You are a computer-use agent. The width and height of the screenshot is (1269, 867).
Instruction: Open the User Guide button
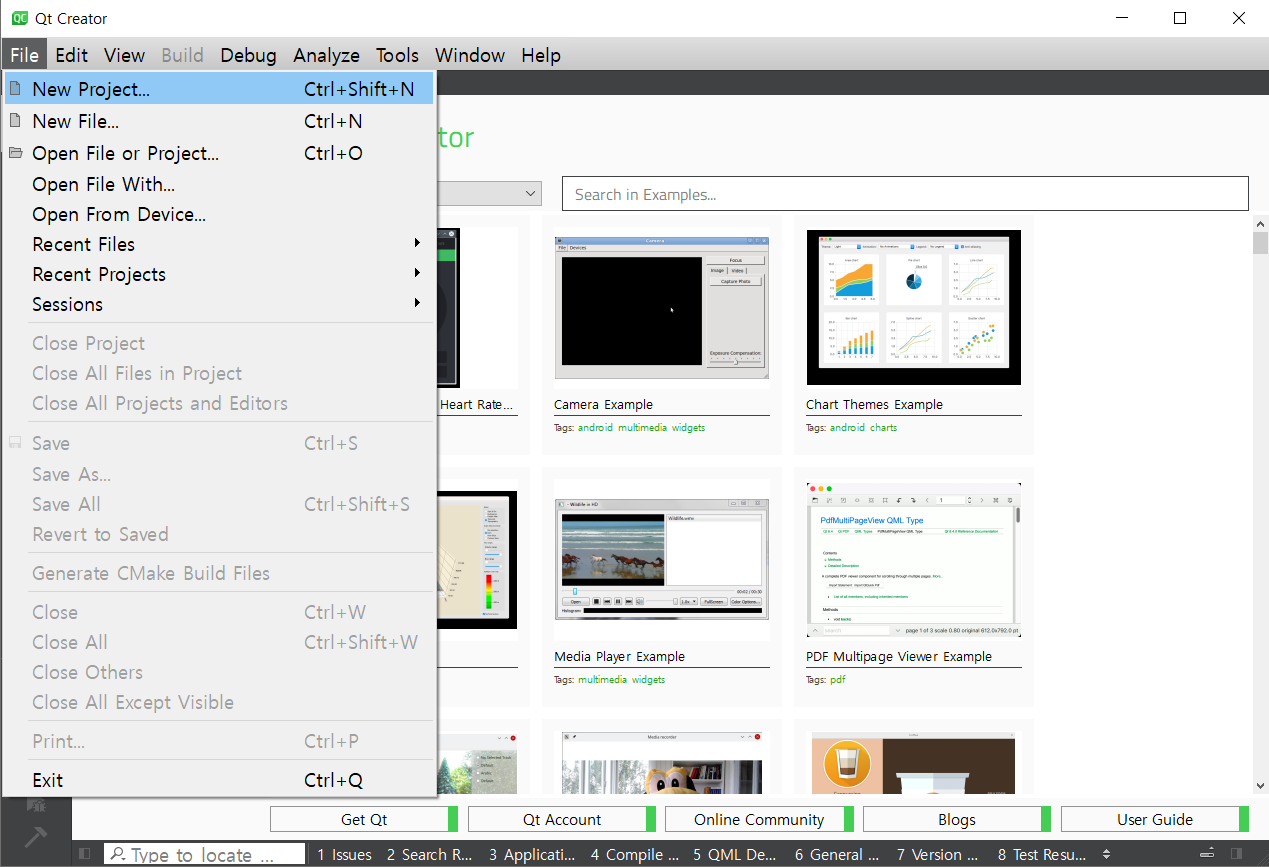1155,819
